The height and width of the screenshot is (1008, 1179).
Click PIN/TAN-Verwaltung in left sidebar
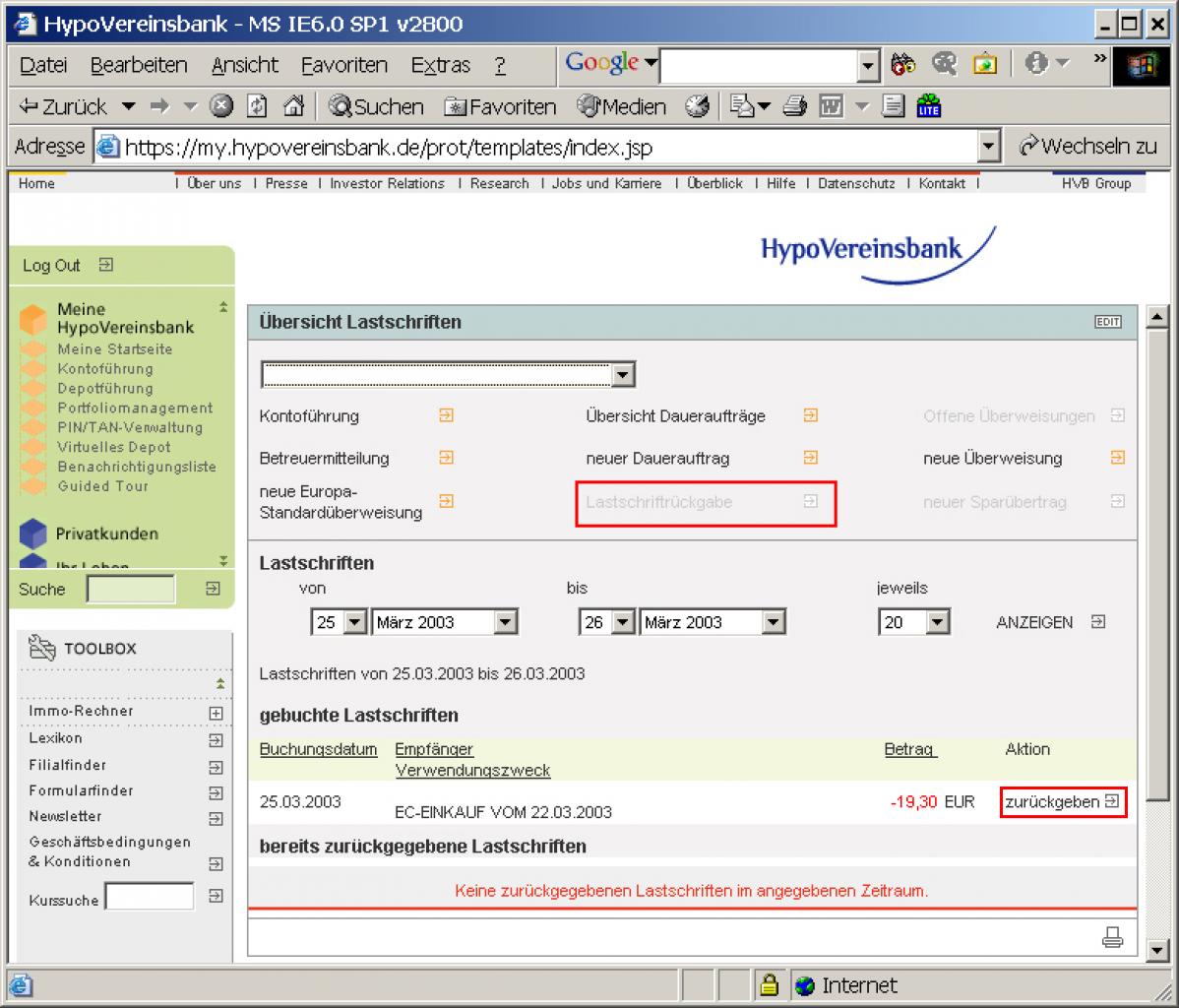coord(130,427)
